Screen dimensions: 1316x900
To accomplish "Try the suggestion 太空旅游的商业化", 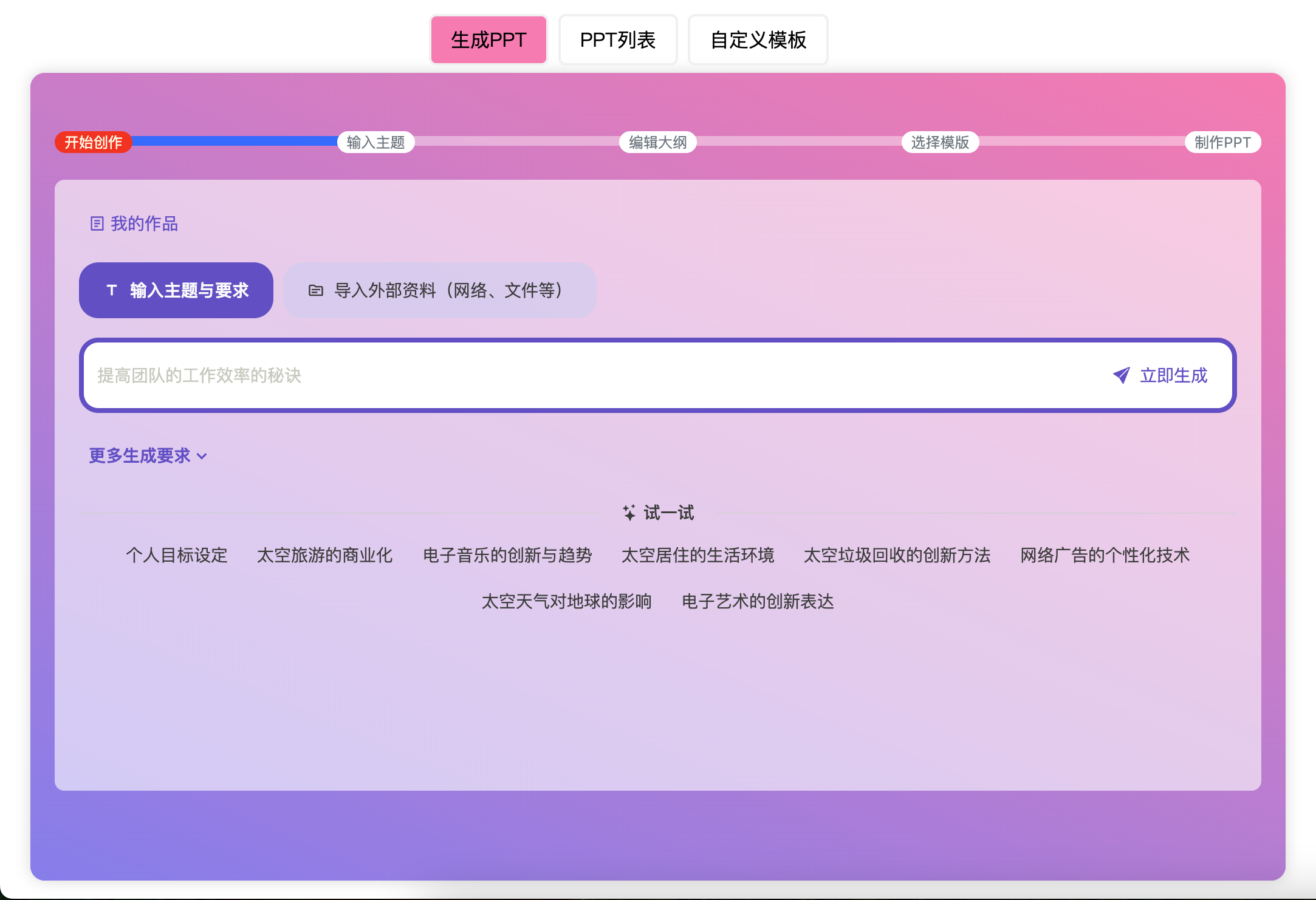I will pyautogui.click(x=324, y=555).
